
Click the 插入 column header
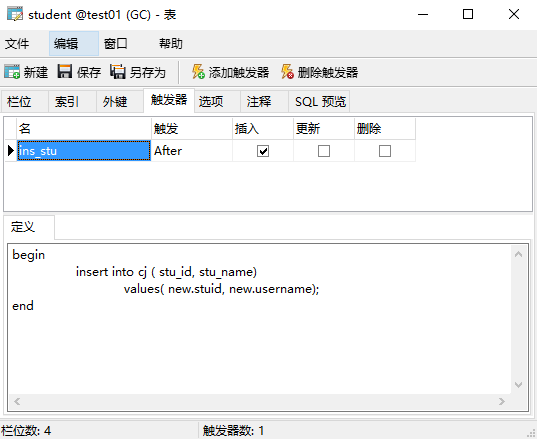[263, 129]
